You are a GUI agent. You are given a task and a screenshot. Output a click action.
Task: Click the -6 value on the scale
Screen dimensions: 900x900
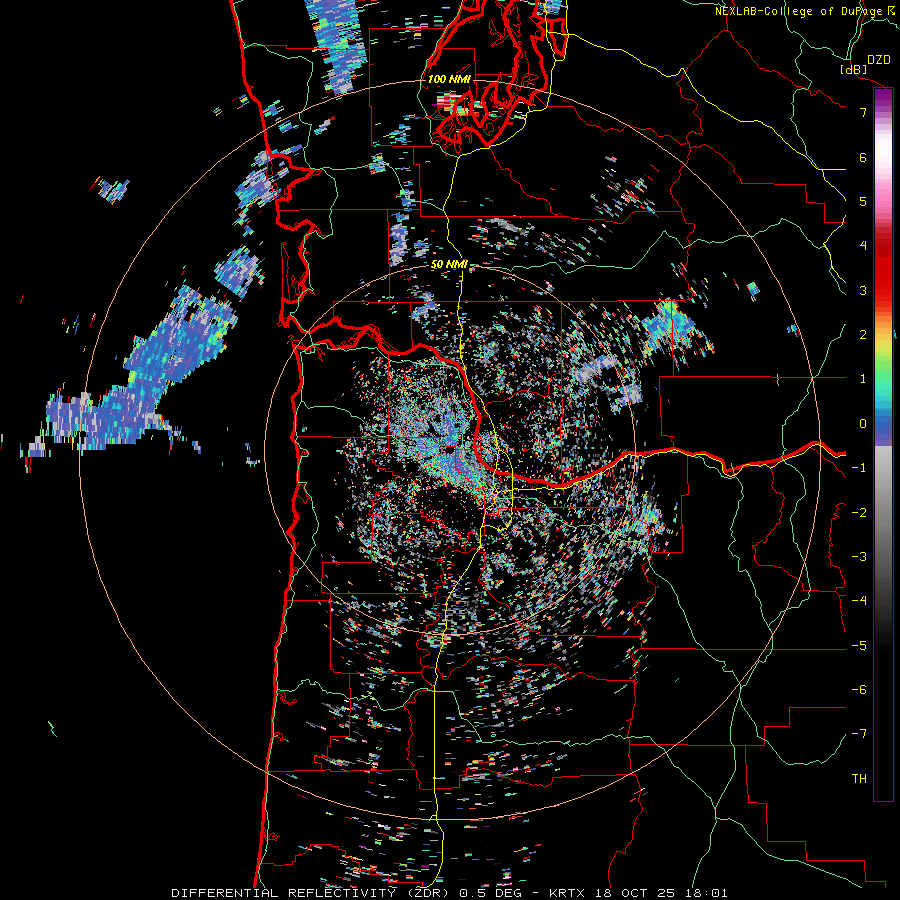point(859,690)
